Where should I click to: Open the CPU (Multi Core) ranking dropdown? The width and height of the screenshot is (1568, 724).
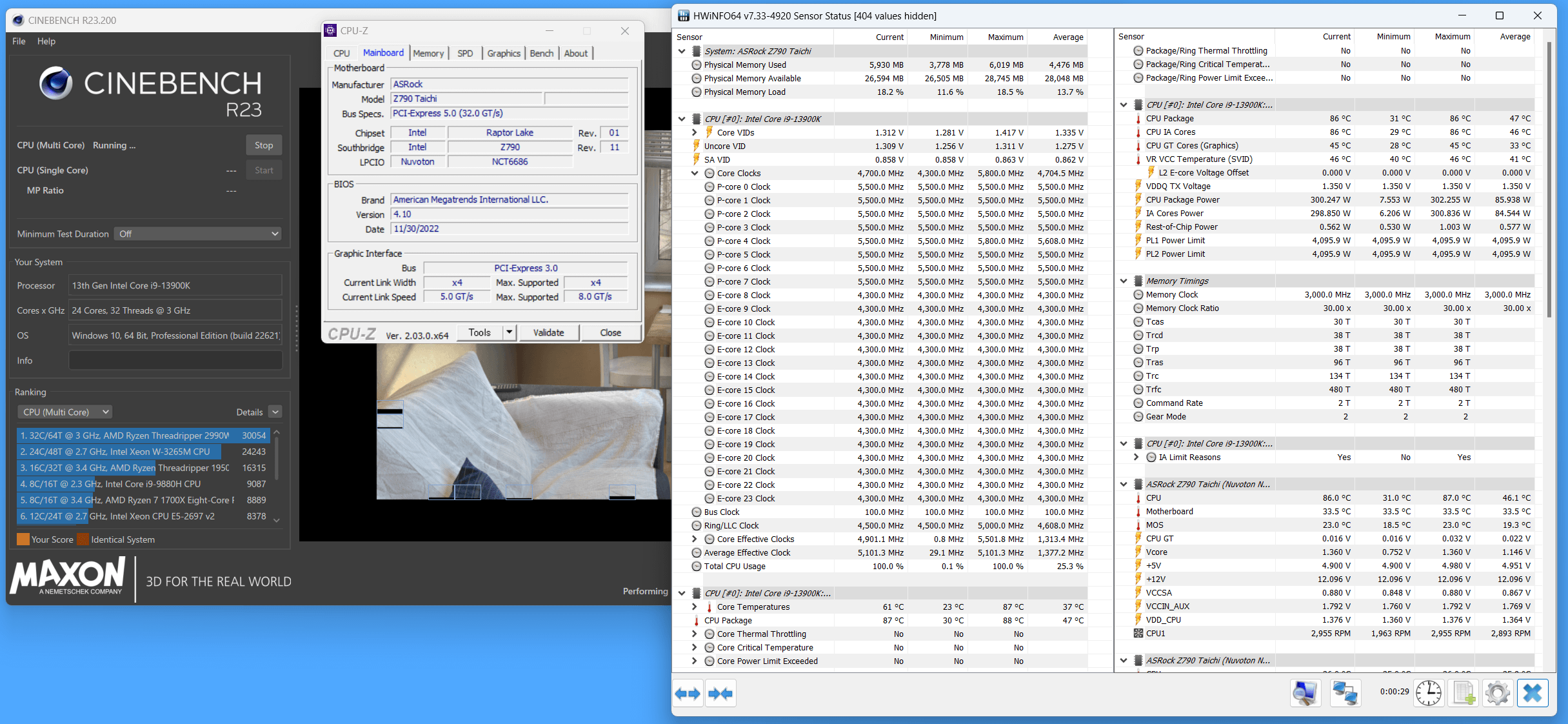[65, 412]
